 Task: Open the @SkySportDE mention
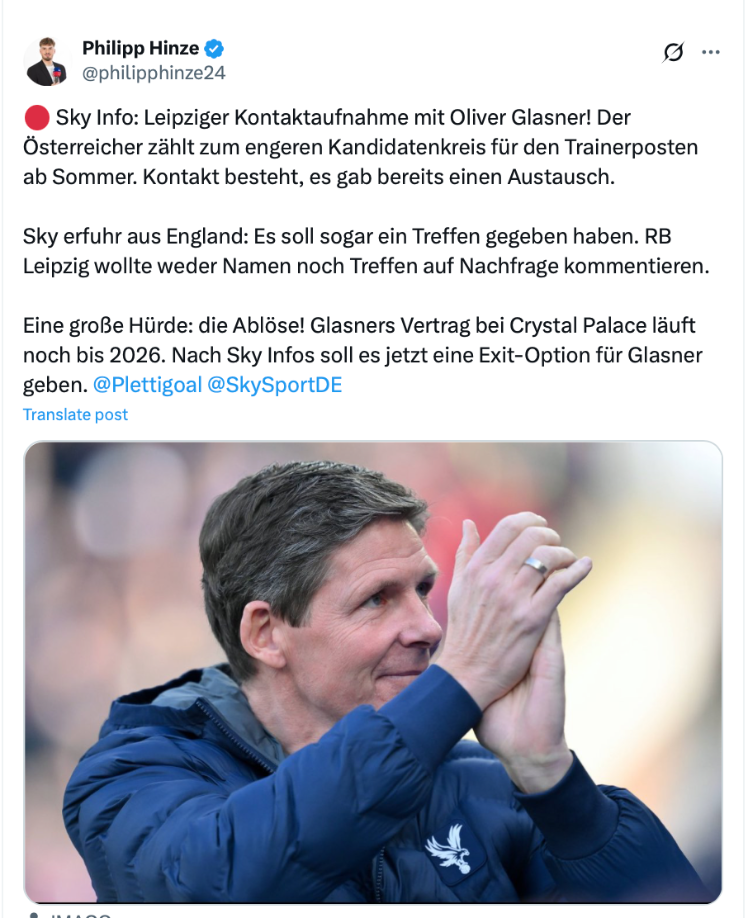275,385
